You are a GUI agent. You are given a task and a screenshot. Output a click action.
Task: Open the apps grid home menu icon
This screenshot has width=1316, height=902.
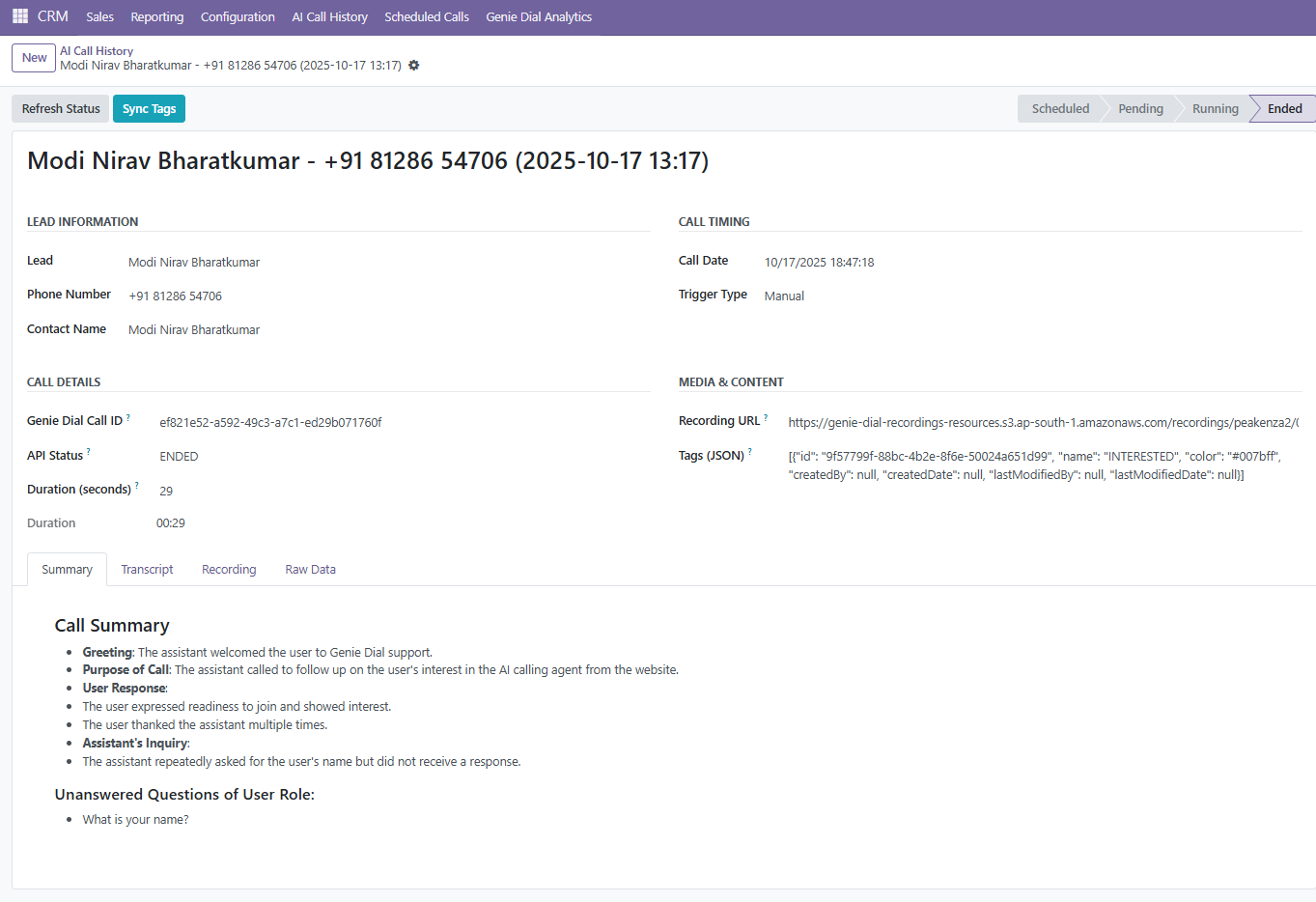click(19, 16)
